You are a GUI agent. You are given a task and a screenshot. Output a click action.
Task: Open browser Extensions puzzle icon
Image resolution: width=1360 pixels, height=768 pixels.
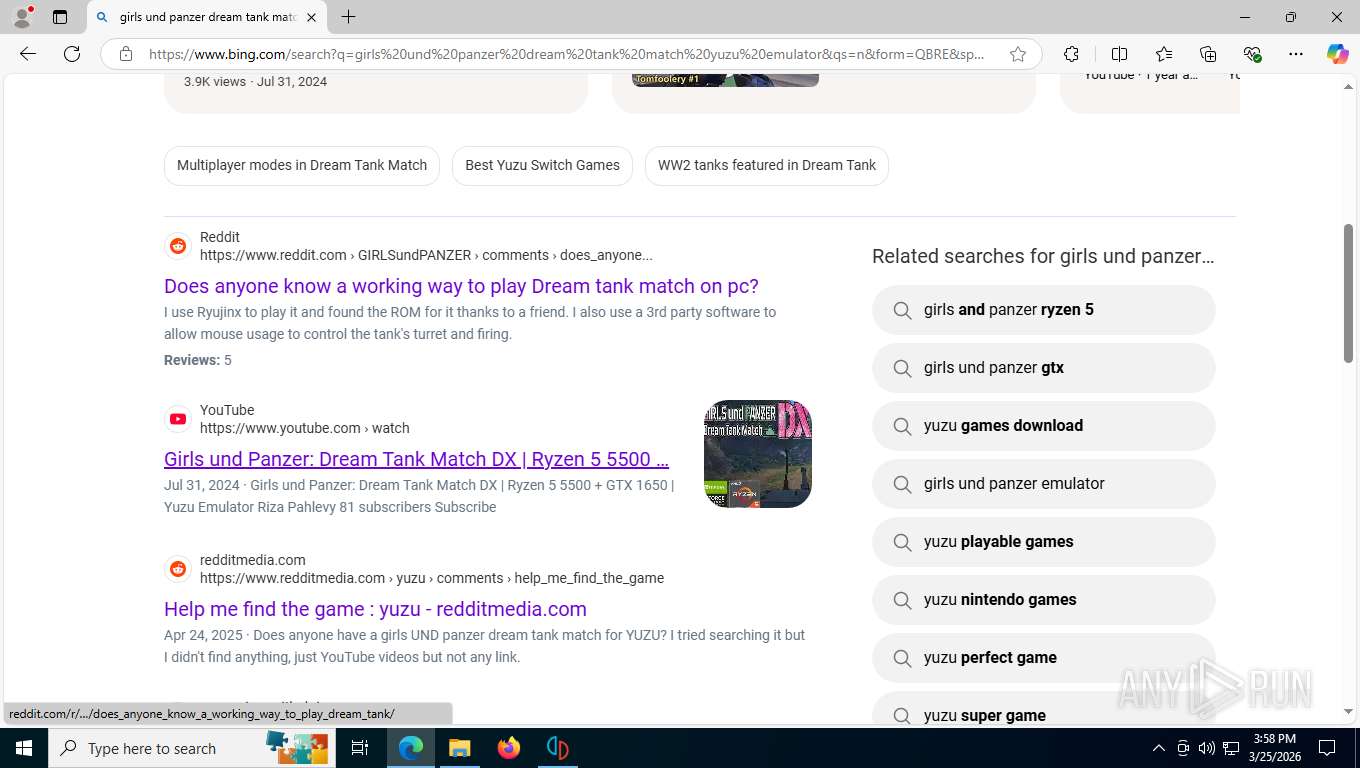[1071, 54]
